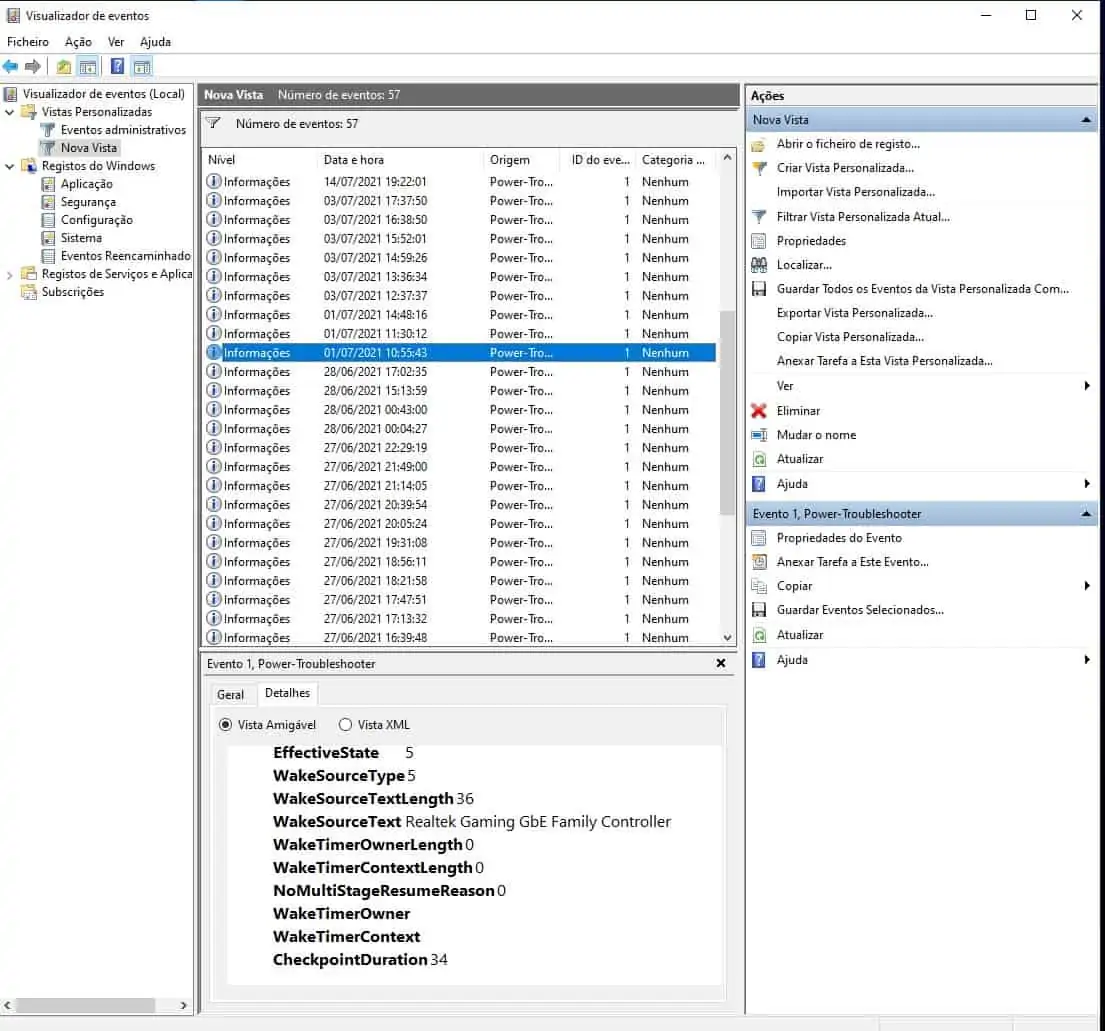Click Anexar Tarefa a Este Evento
The image size is (1105, 1031).
point(852,562)
